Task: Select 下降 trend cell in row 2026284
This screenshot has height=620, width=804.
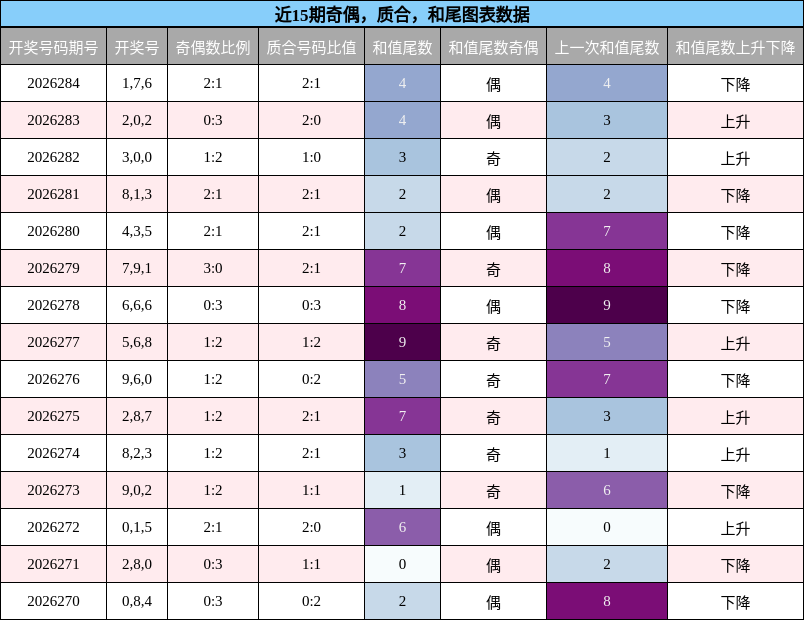Action: (x=735, y=84)
